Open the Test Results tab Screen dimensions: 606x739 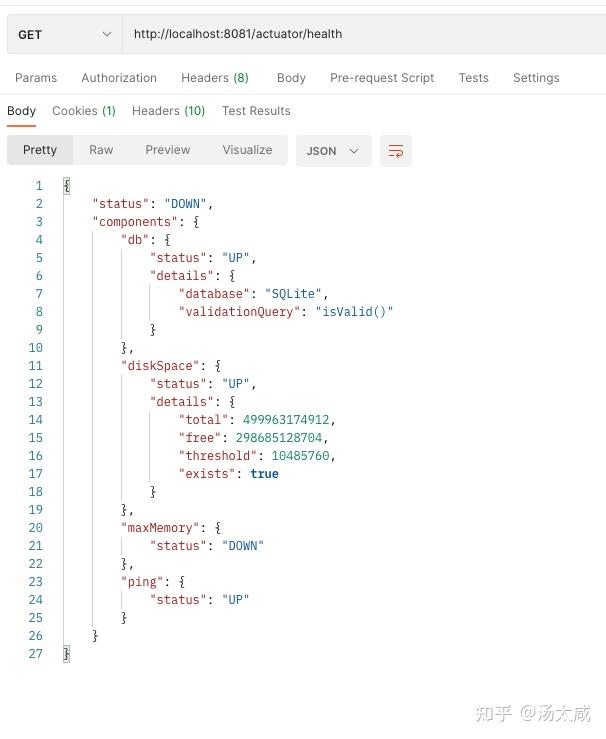[256, 111]
